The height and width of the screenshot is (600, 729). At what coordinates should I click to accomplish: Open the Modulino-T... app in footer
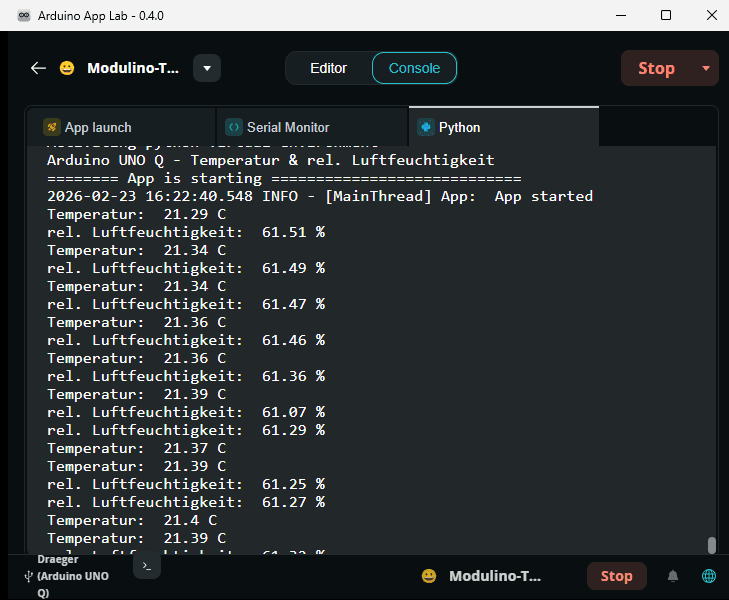(495, 576)
